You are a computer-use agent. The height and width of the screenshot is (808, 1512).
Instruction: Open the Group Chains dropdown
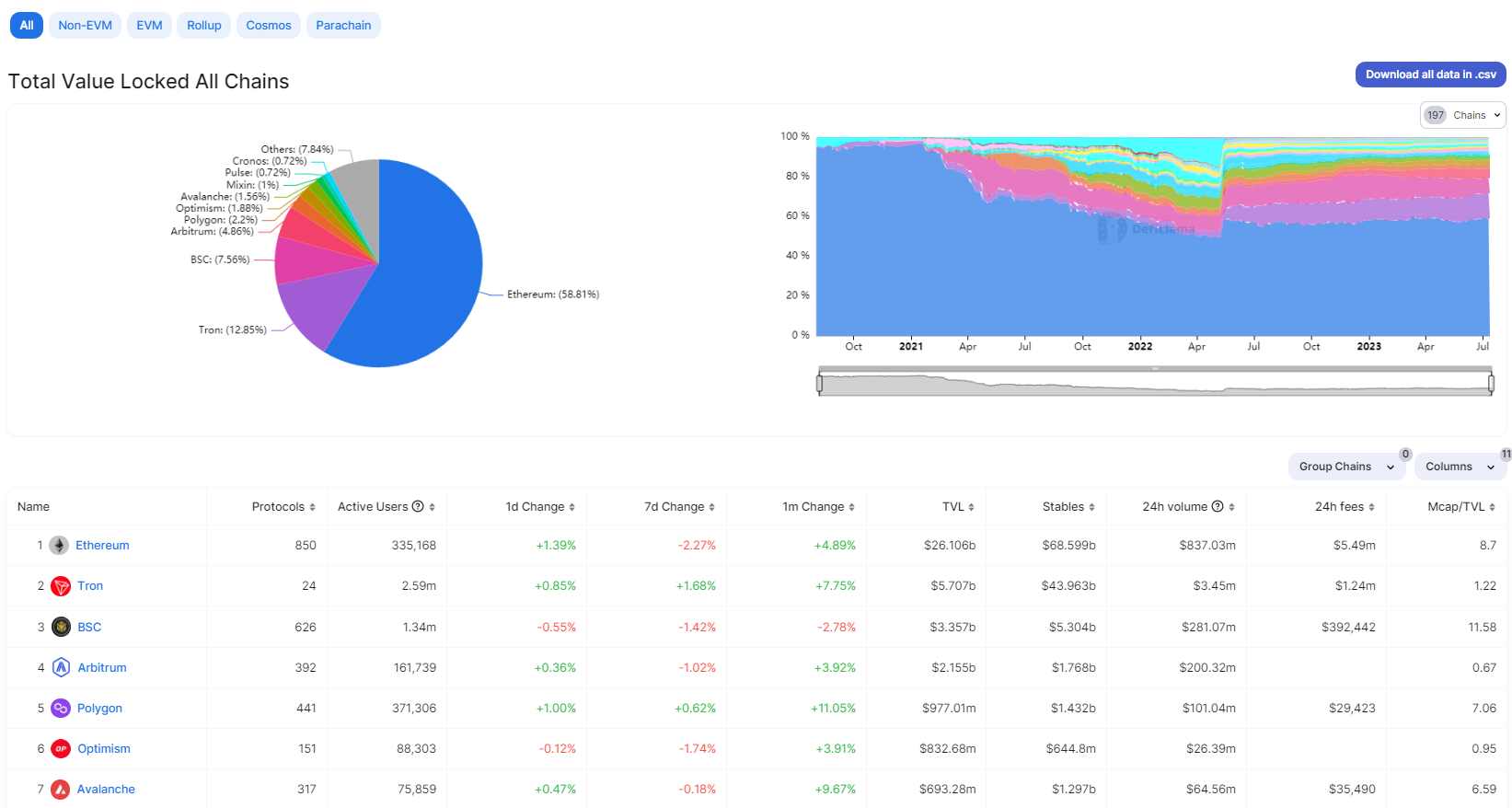pyautogui.click(x=1345, y=467)
